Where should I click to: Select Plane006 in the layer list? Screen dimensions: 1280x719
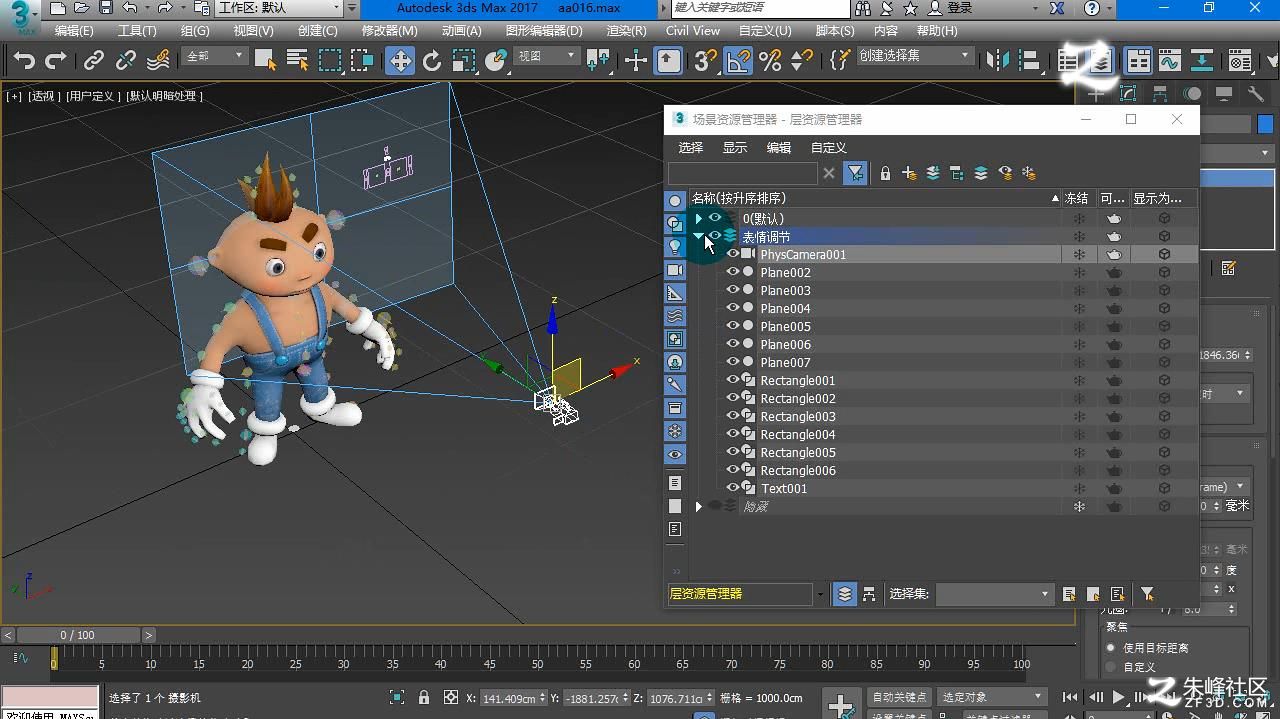click(x=785, y=344)
